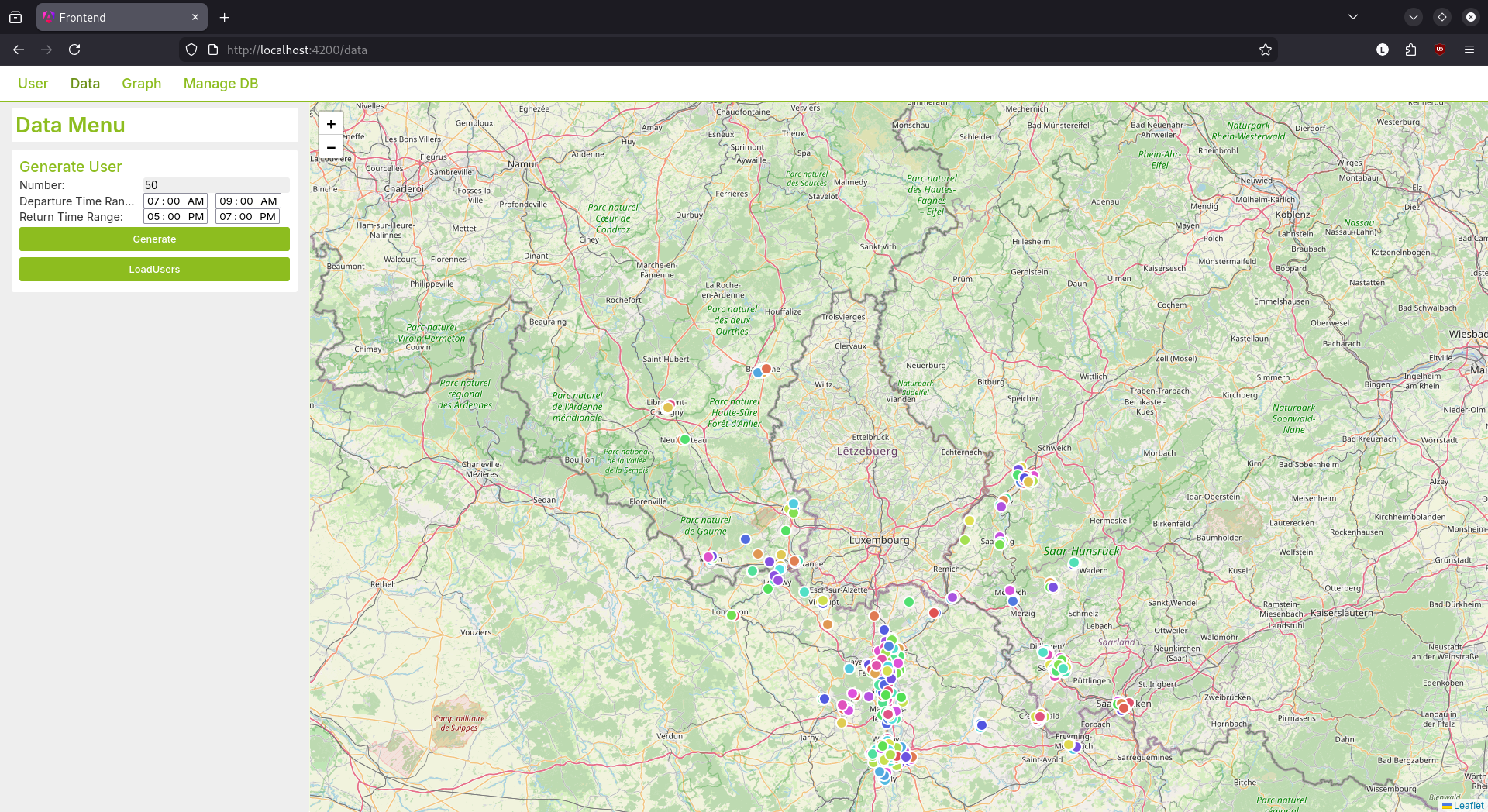This screenshot has width=1488, height=812.
Task: Open the Manage DB tab
Action: (x=221, y=84)
